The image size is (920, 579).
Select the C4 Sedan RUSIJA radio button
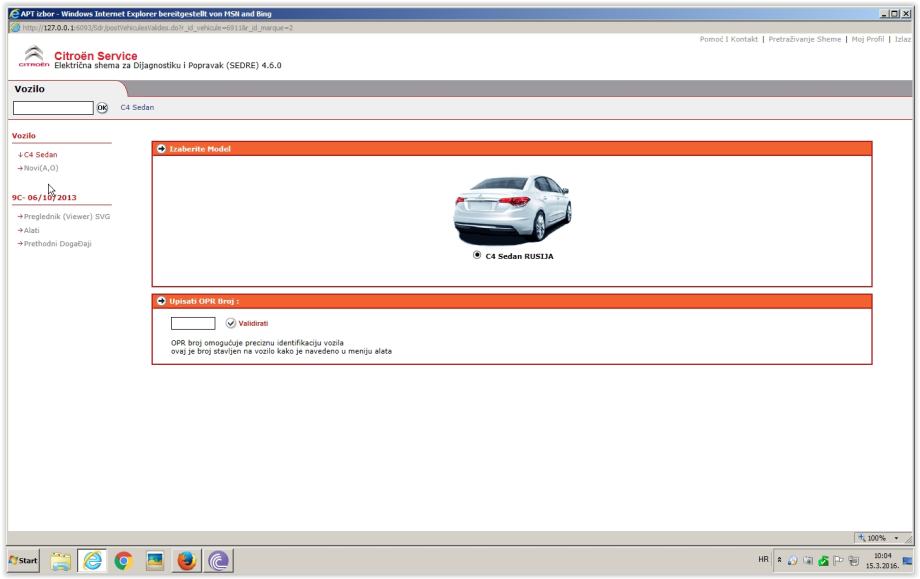click(x=478, y=255)
